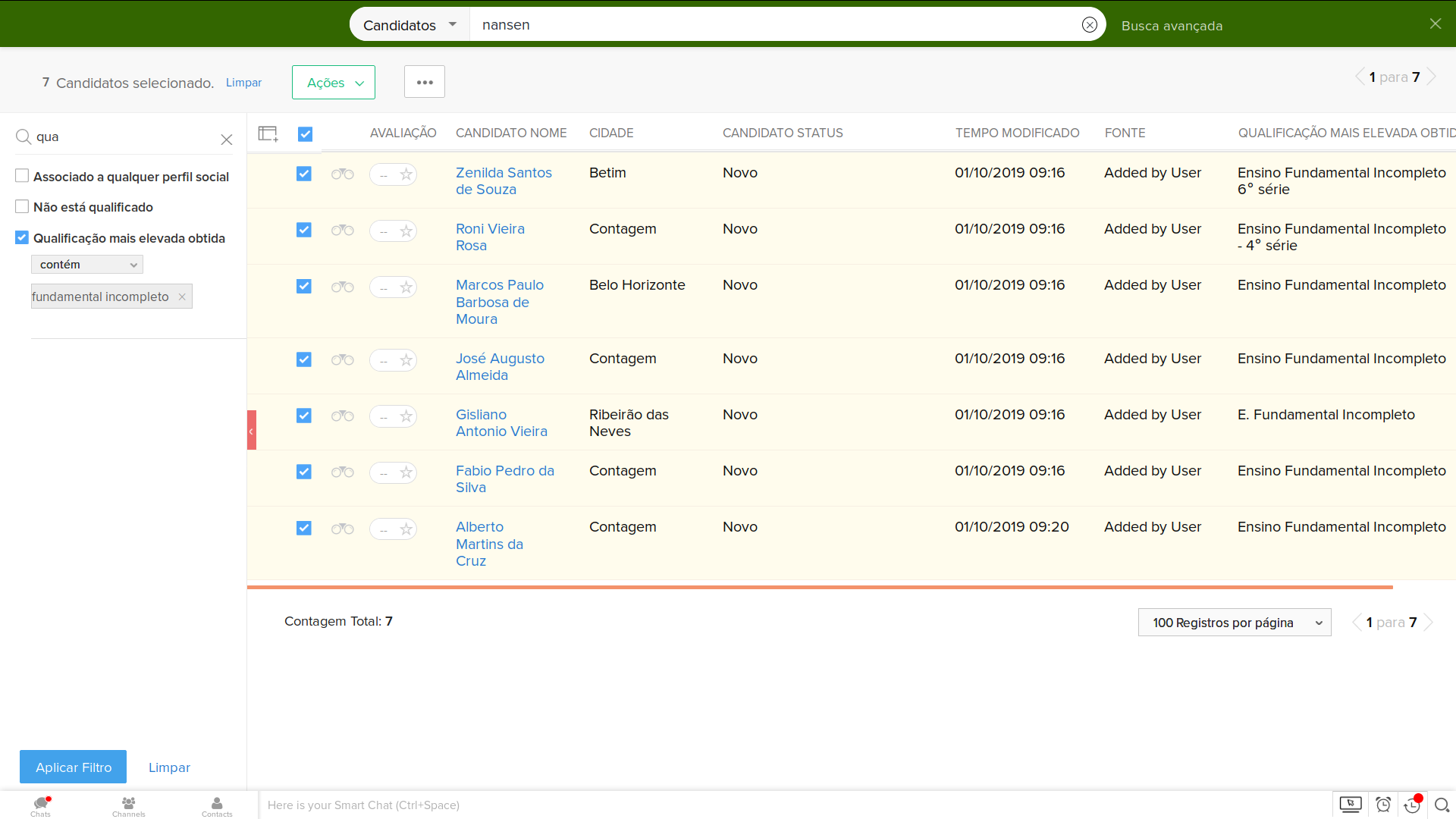1456x819 pixels.
Task: Open Channels in the bottom bar
Action: [128, 805]
